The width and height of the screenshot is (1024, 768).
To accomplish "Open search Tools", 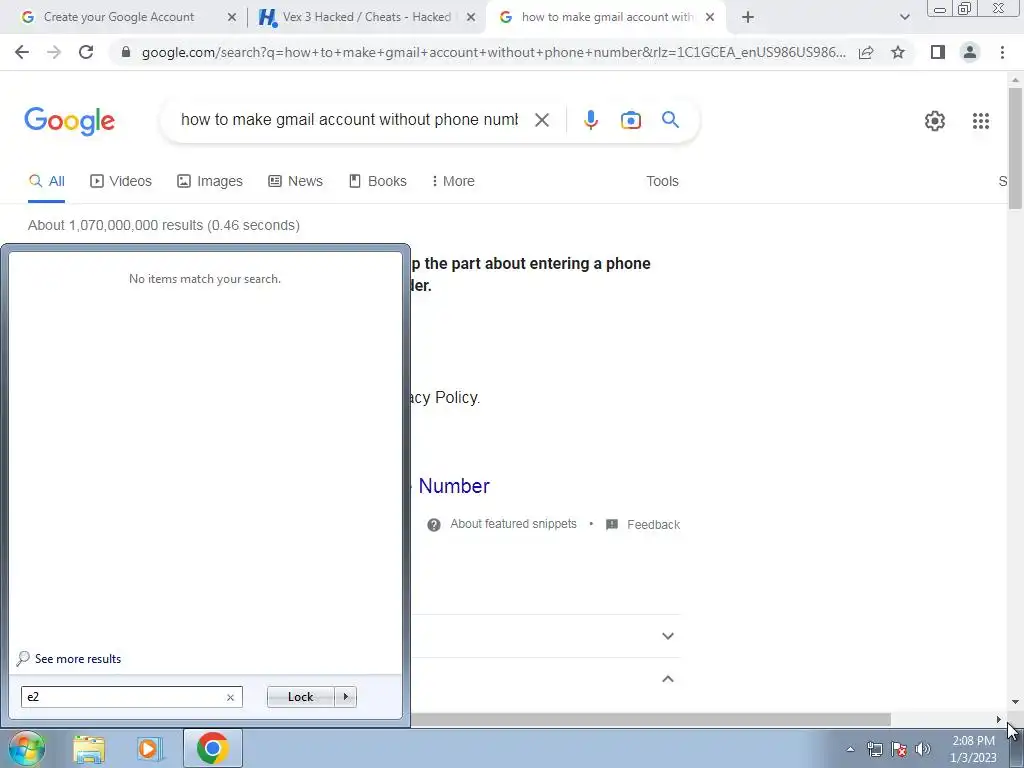I will click(x=662, y=182).
